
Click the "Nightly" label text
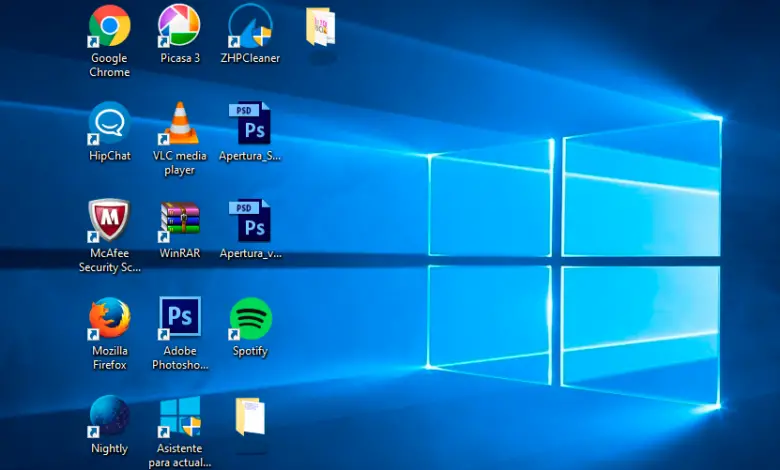[109, 449]
